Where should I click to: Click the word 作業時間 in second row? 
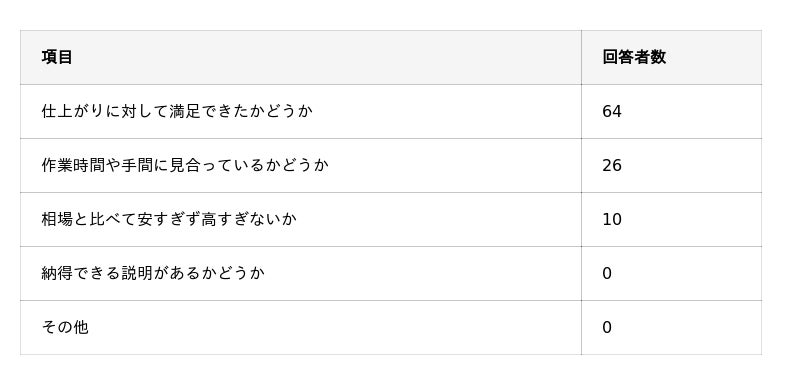pos(73,165)
